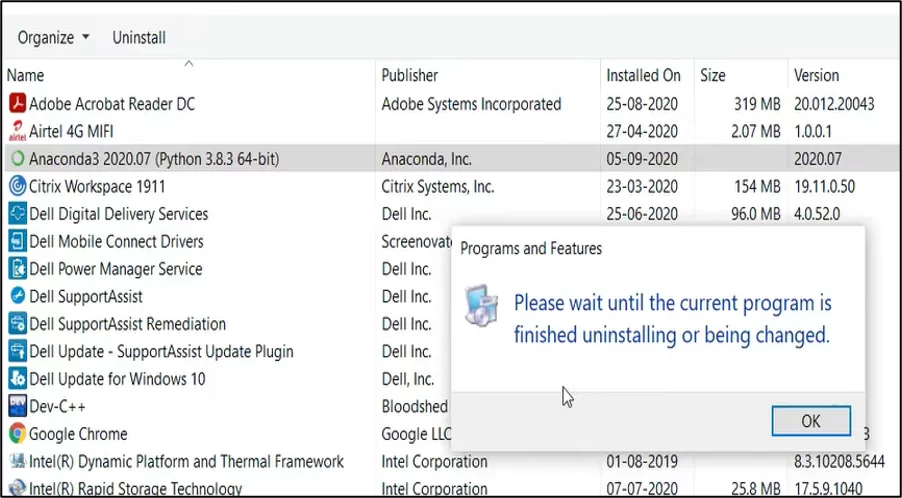Select Adobe Acrobat Reader DC program name

click(x=112, y=104)
